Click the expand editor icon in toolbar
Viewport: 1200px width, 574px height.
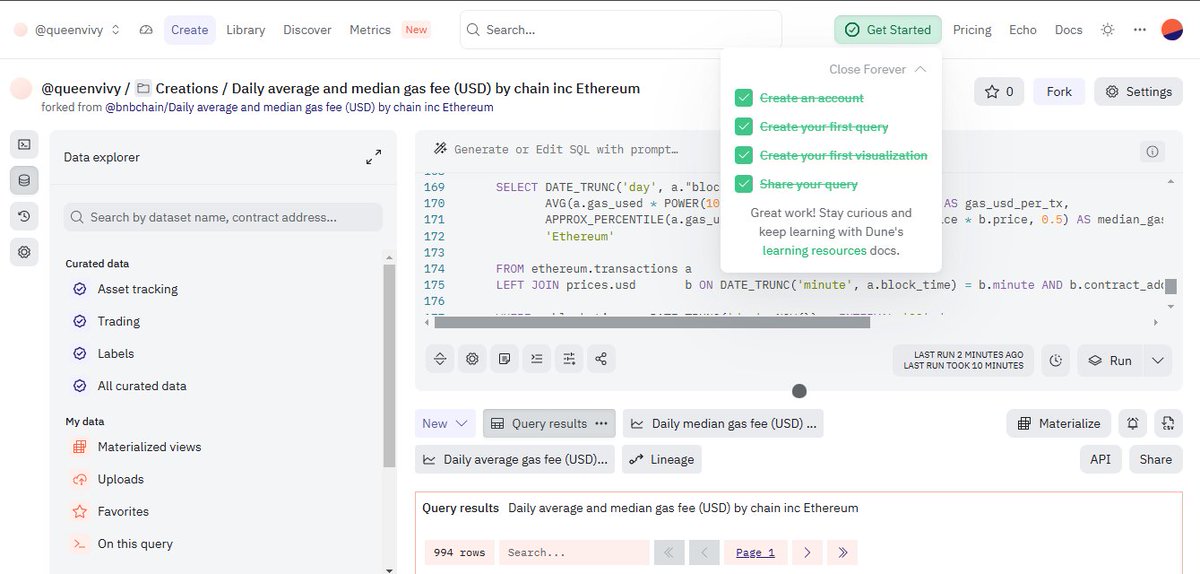[440, 358]
